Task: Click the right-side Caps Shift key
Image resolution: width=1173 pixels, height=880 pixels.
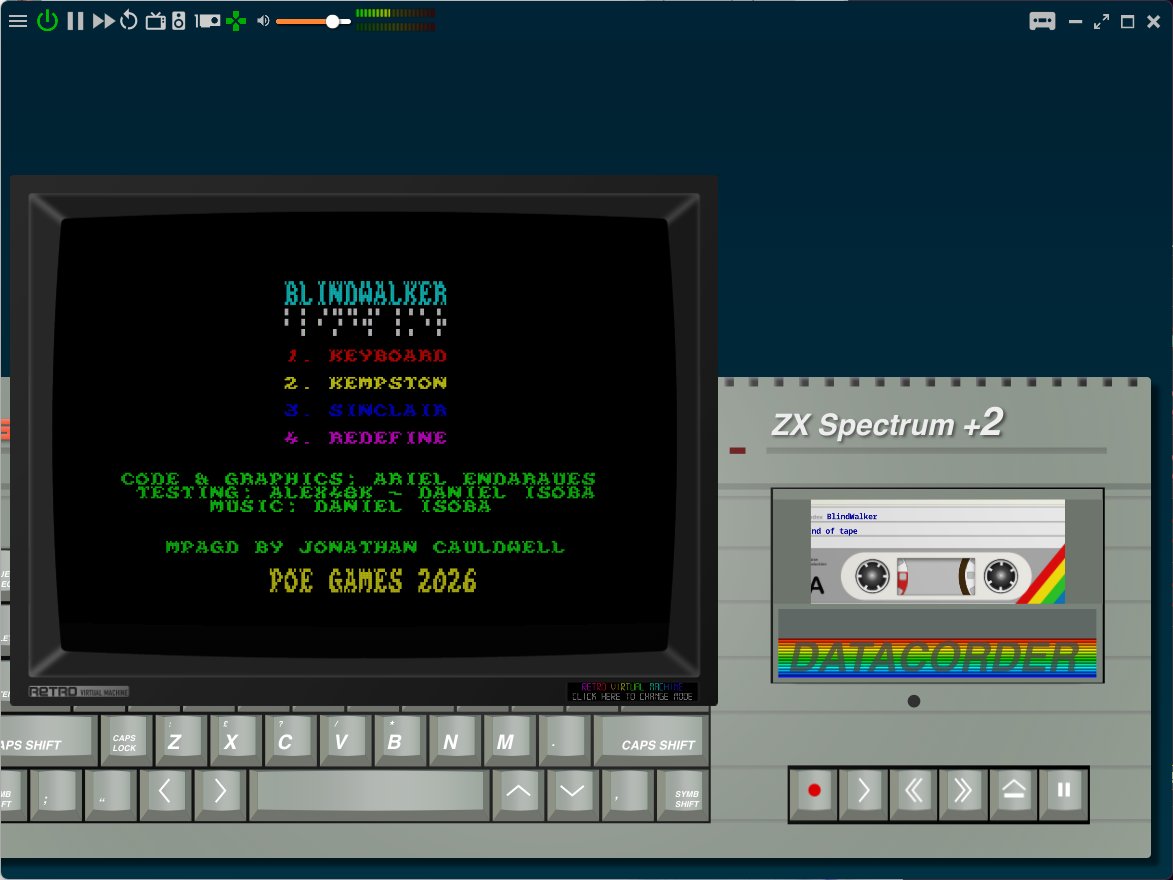Action: [651, 739]
